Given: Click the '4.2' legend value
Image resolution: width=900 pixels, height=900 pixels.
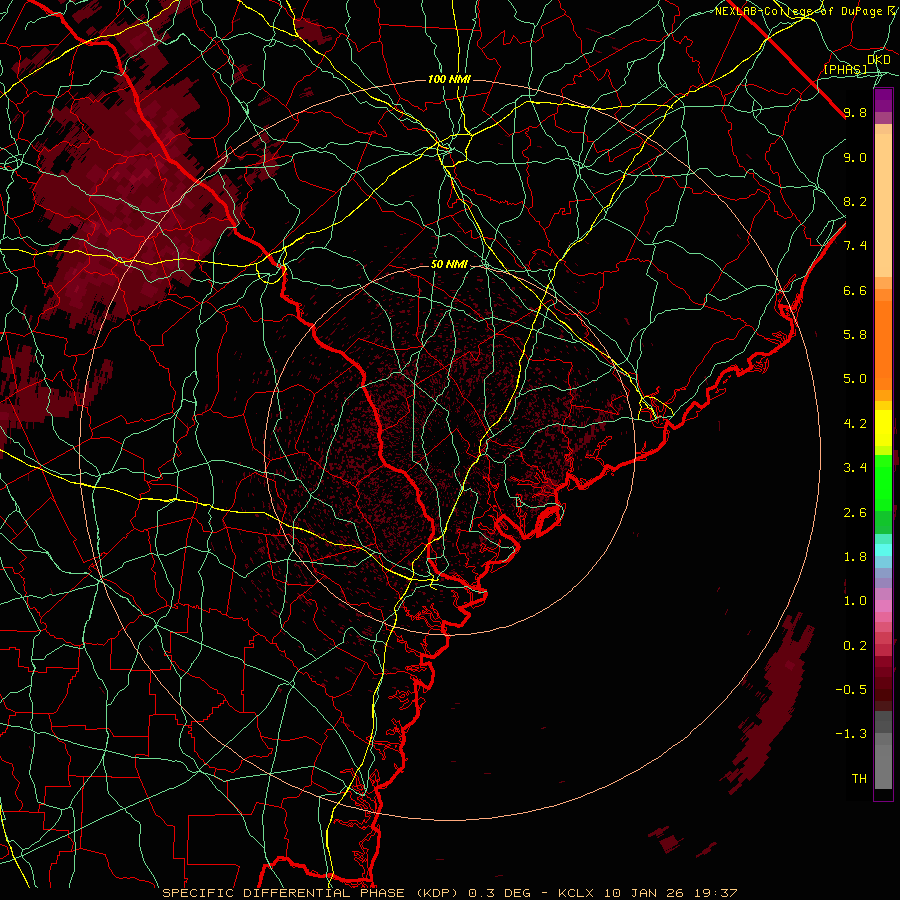Looking at the screenshot, I should [855, 424].
